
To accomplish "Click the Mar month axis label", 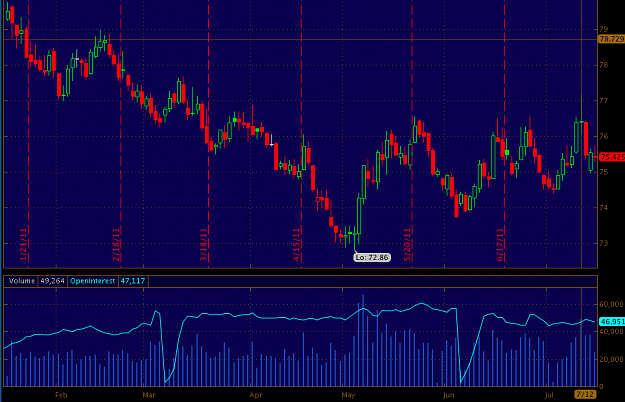I will [149, 395].
